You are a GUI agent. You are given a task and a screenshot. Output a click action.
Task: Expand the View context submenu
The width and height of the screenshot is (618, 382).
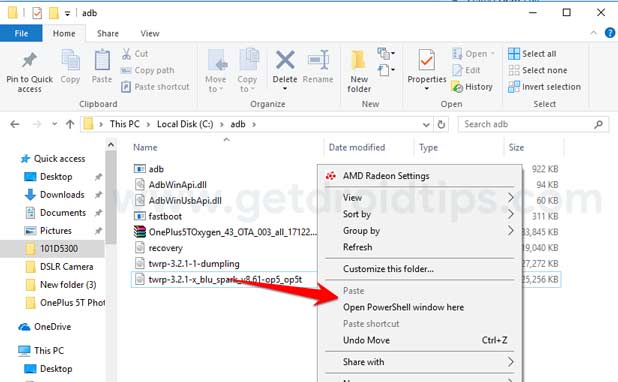[420, 198]
